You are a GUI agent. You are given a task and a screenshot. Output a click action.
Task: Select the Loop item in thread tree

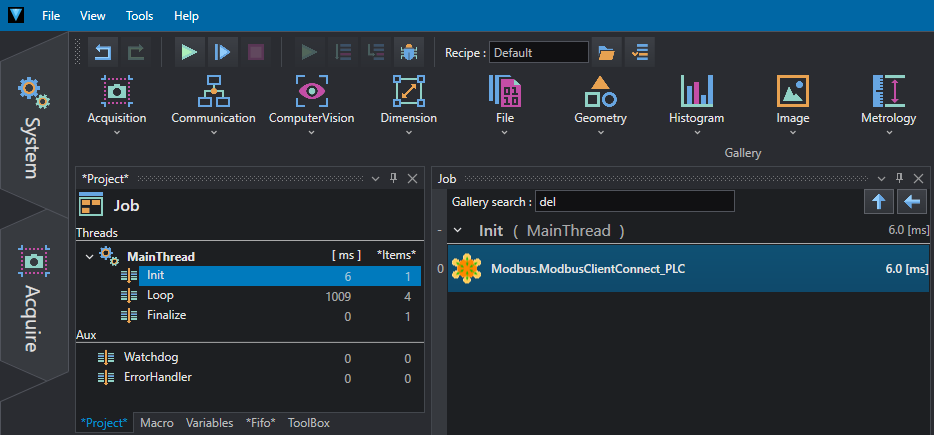click(160, 296)
